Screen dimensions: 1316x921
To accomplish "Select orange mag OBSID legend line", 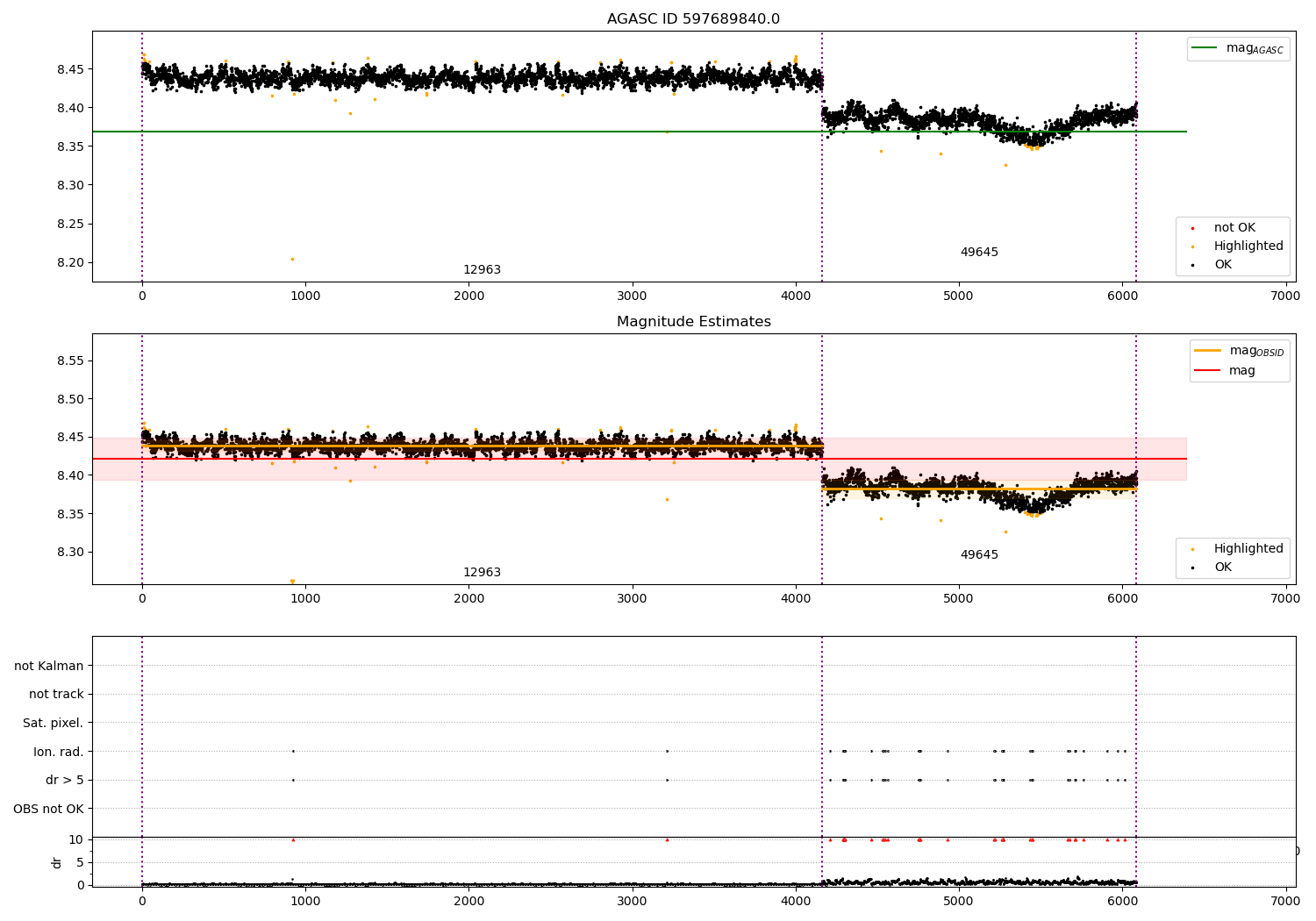I will (1207, 351).
